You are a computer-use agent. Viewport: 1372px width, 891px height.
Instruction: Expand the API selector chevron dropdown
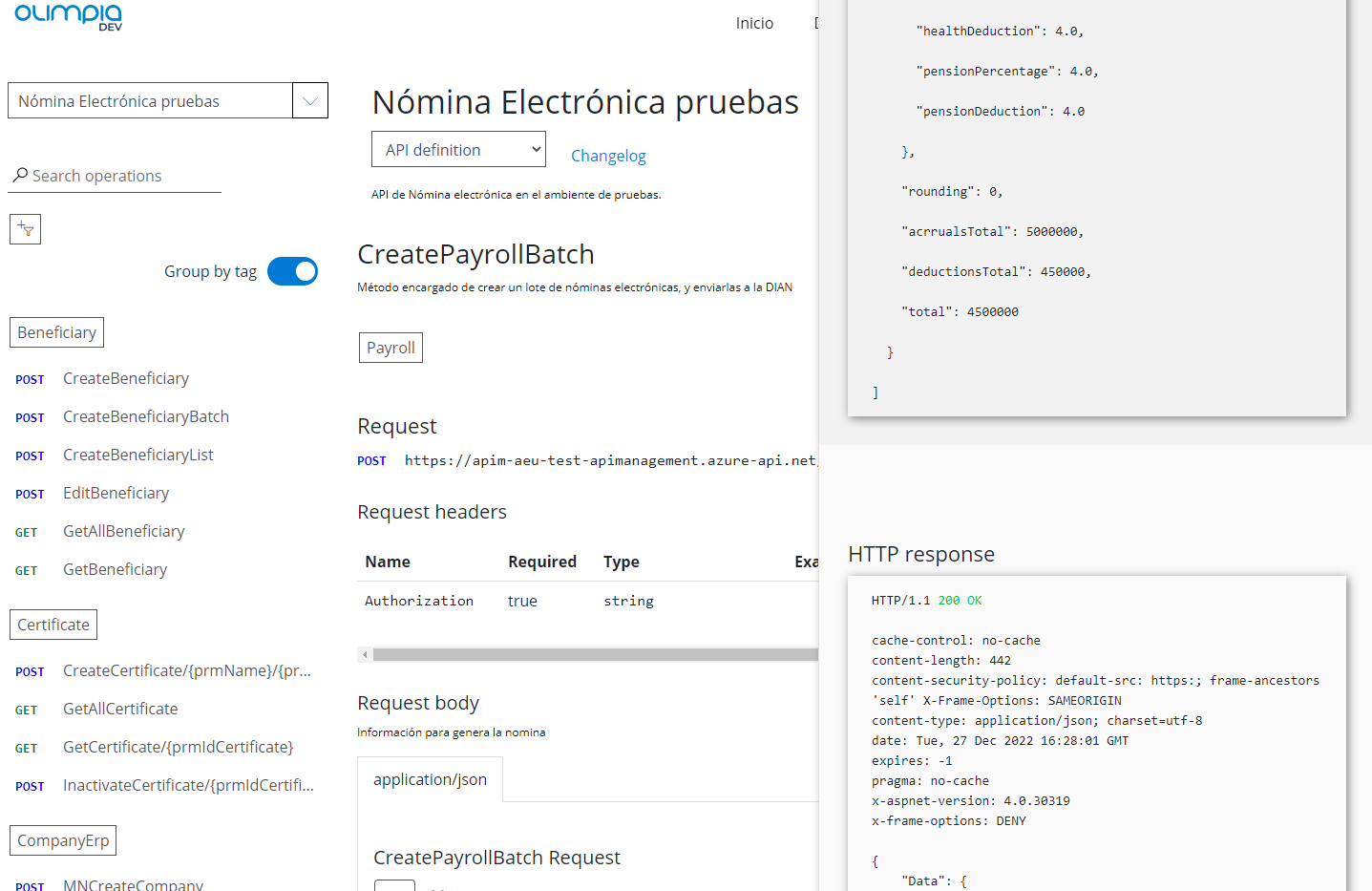click(x=310, y=100)
